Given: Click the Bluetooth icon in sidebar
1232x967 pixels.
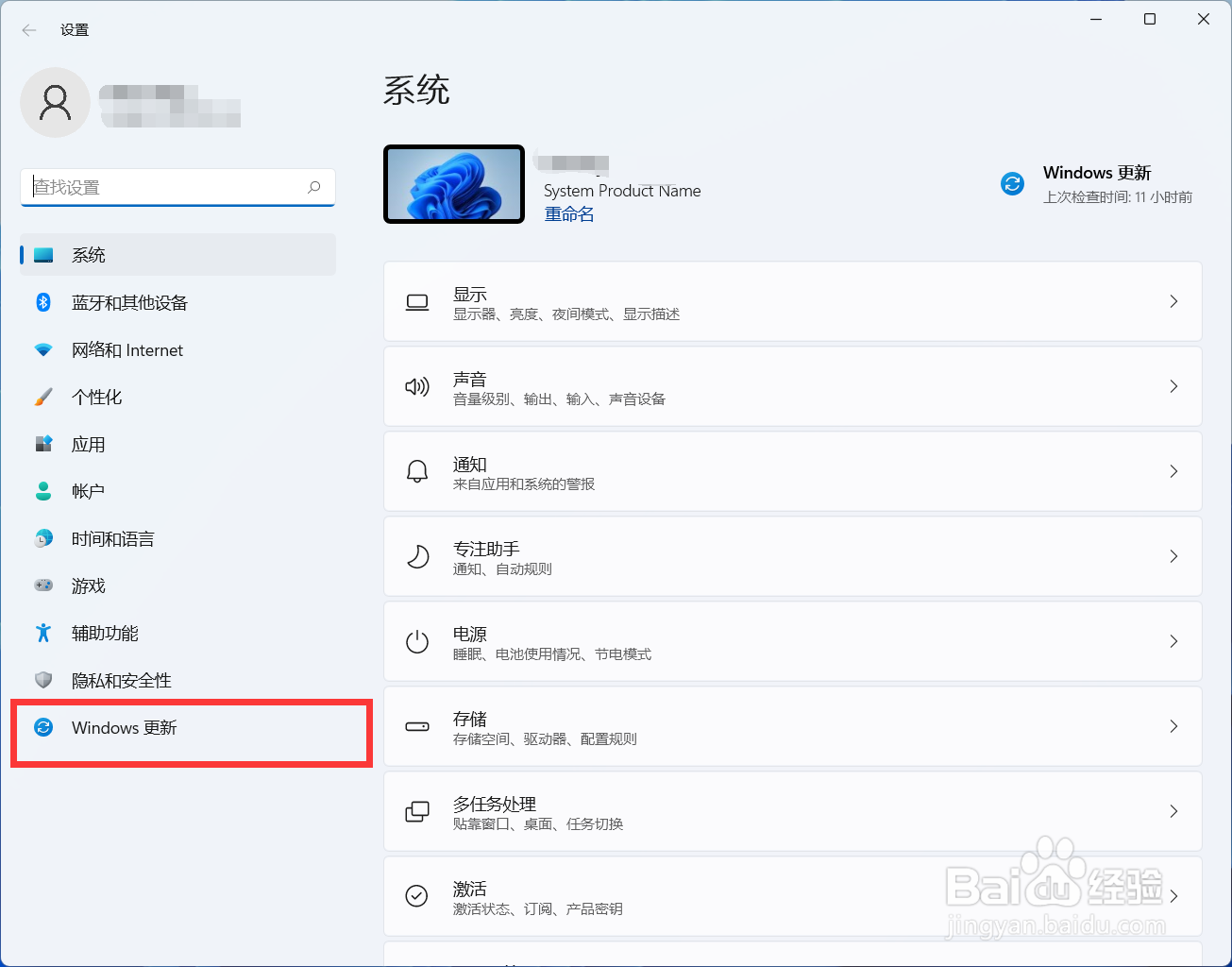Looking at the screenshot, I should tap(43, 302).
